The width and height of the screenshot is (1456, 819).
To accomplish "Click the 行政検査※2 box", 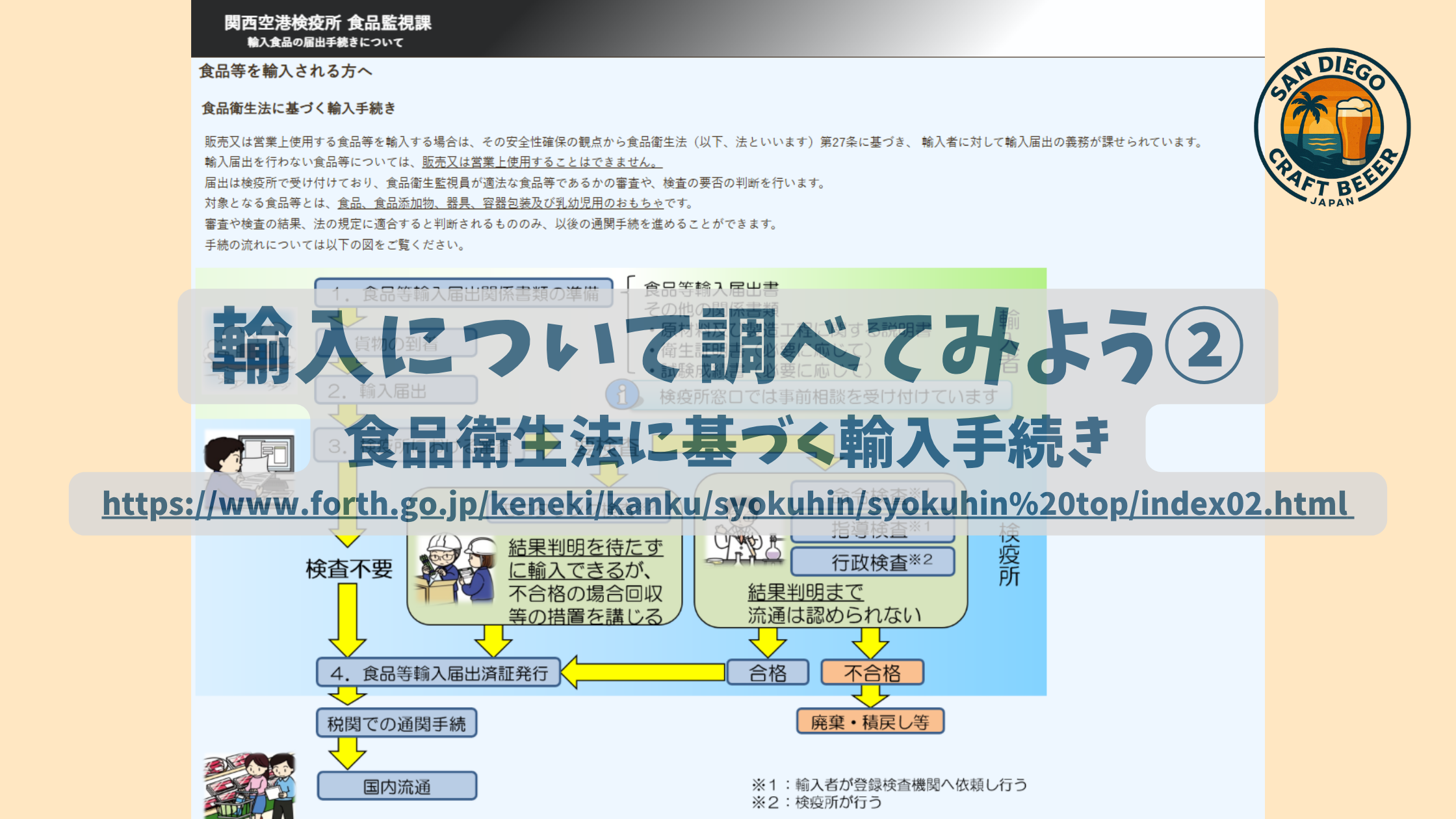I will pyautogui.click(x=873, y=562).
